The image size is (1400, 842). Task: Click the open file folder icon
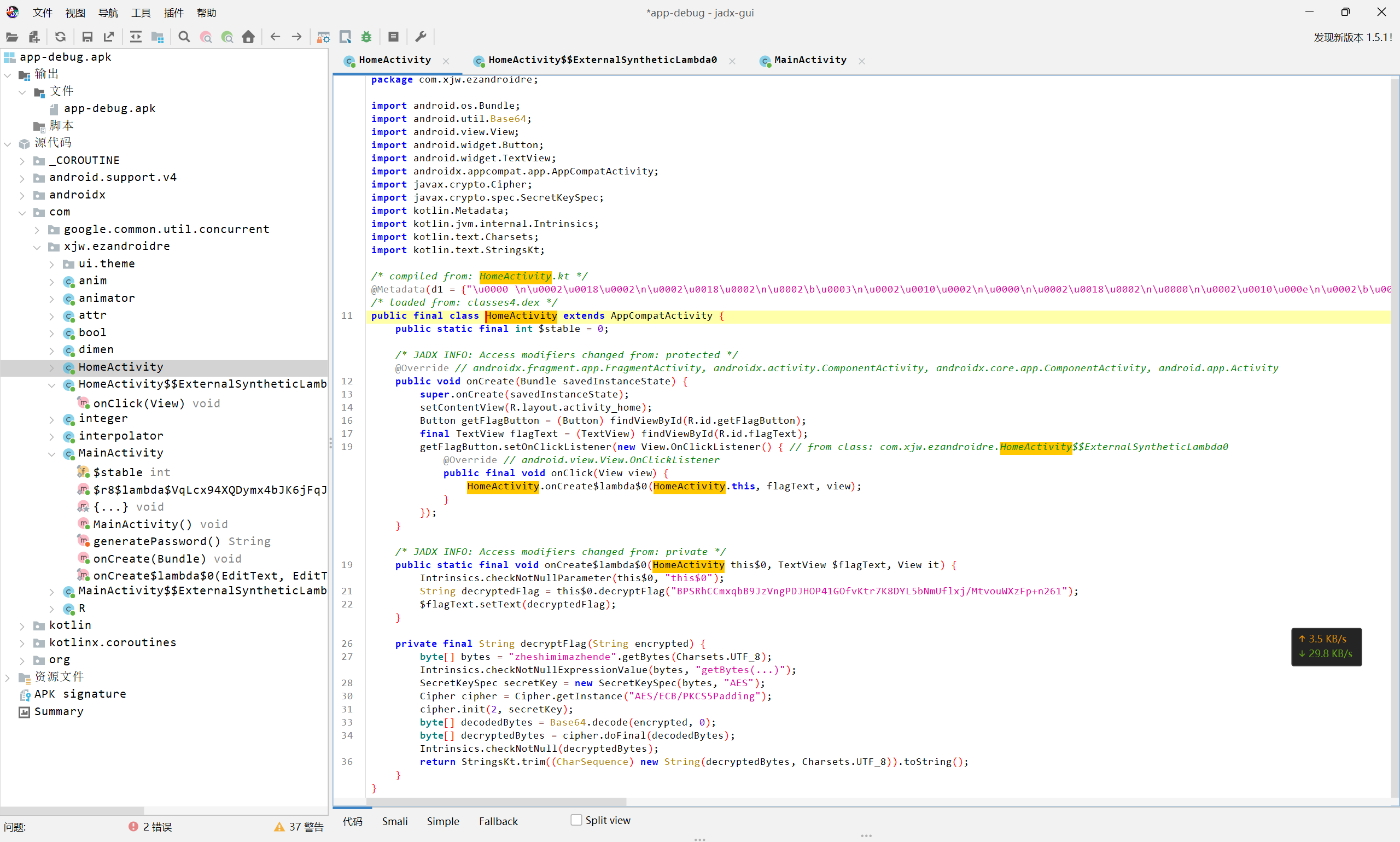12,37
